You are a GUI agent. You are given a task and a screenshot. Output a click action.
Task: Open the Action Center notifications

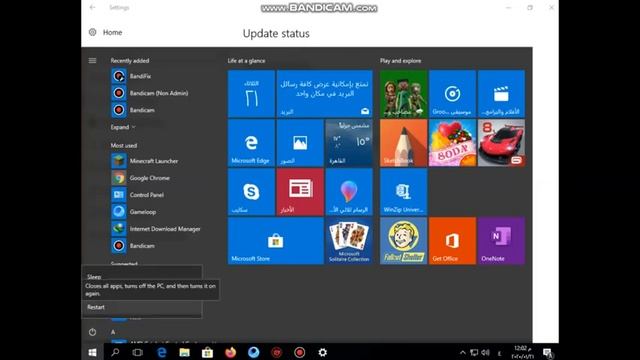pos(548,353)
